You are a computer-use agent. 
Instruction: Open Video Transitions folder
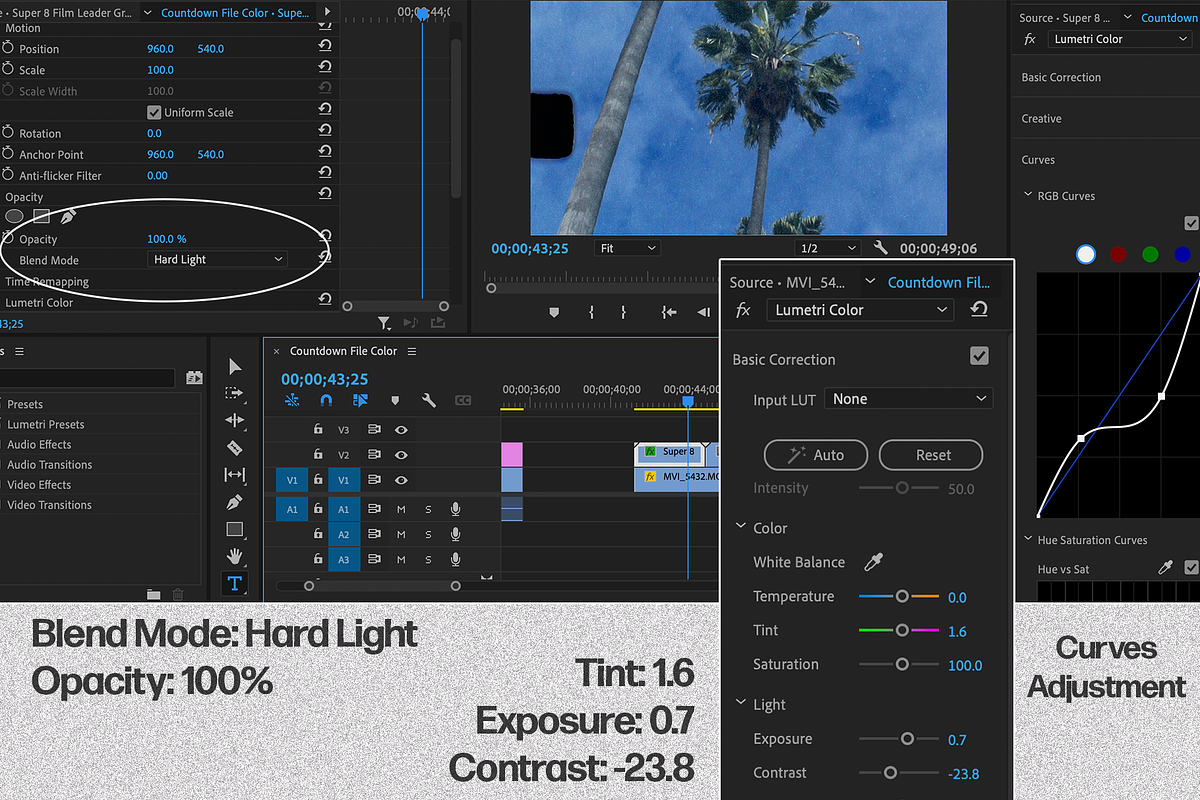point(49,505)
